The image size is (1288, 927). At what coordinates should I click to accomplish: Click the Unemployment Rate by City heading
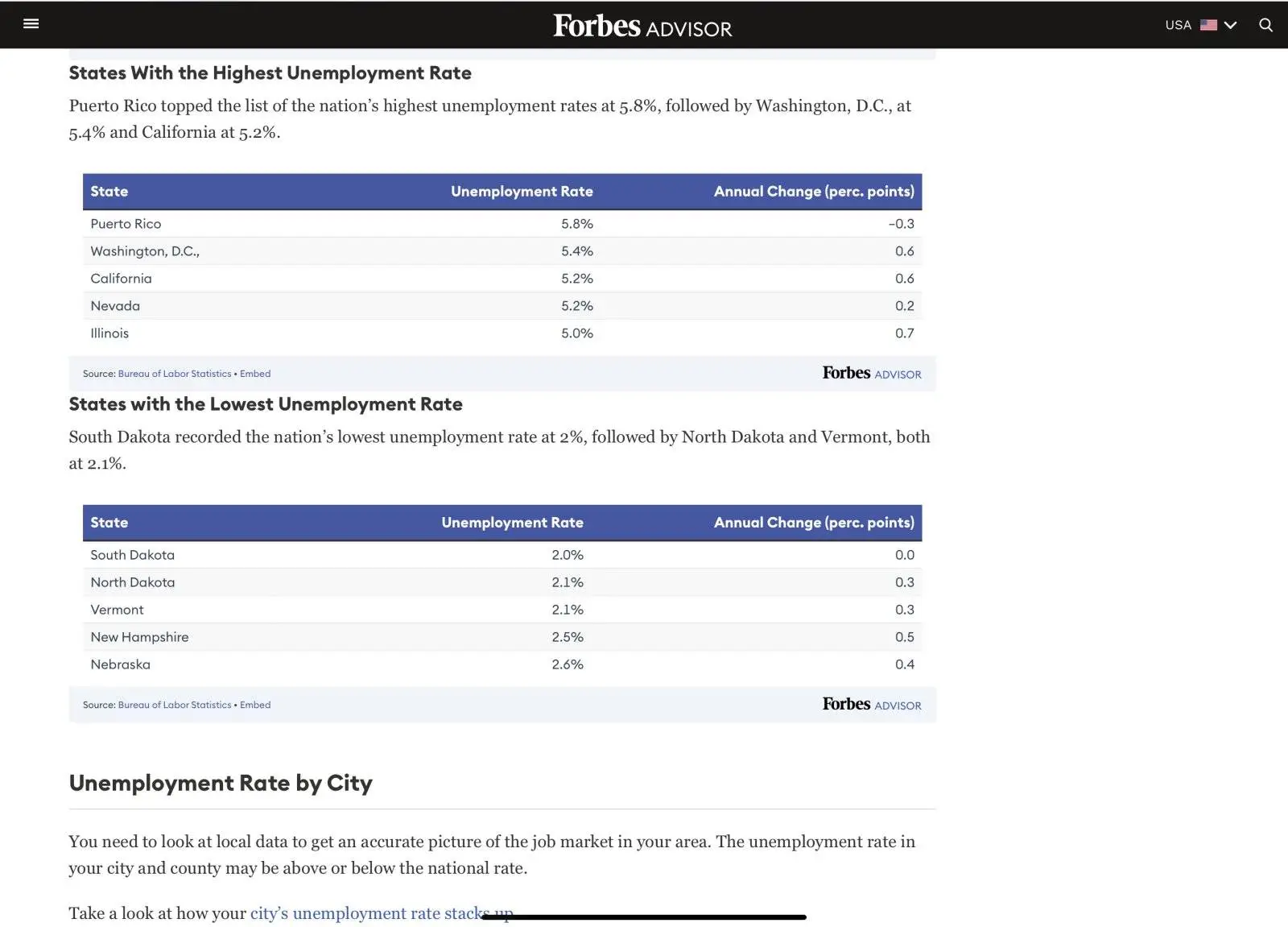point(221,784)
